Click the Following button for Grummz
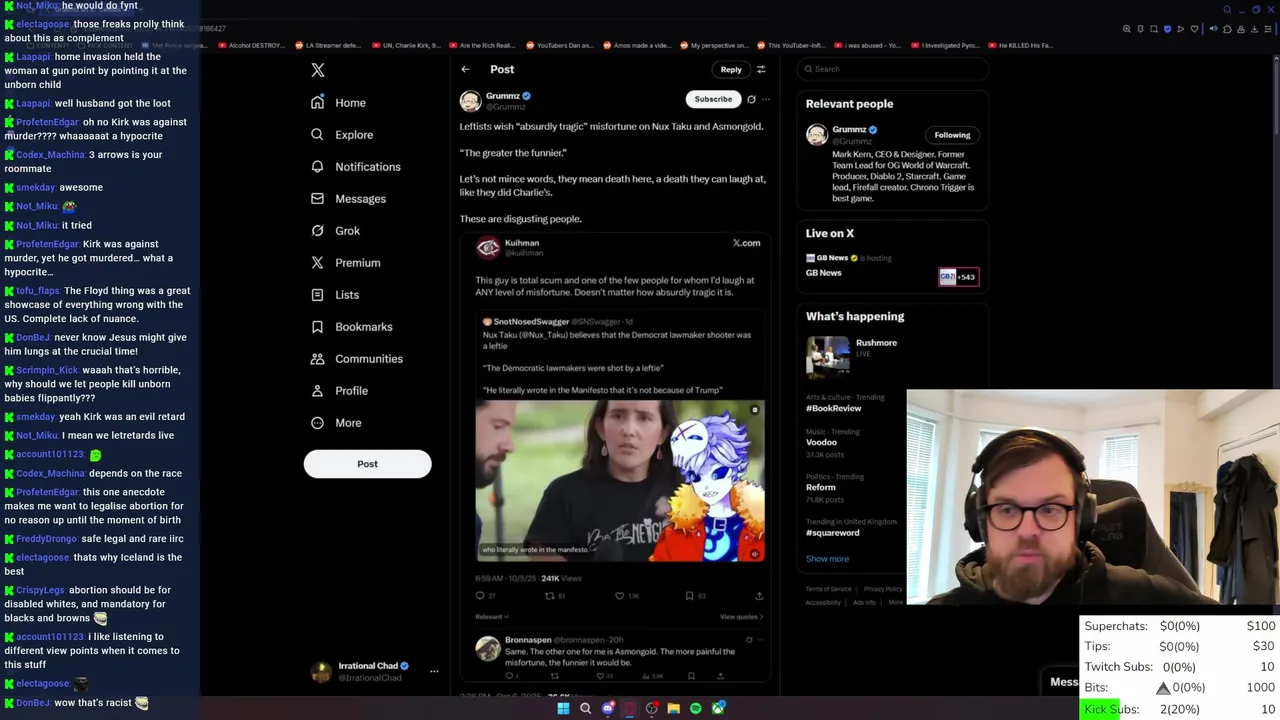The width and height of the screenshot is (1280, 720). pyautogui.click(x=952, y=135)
